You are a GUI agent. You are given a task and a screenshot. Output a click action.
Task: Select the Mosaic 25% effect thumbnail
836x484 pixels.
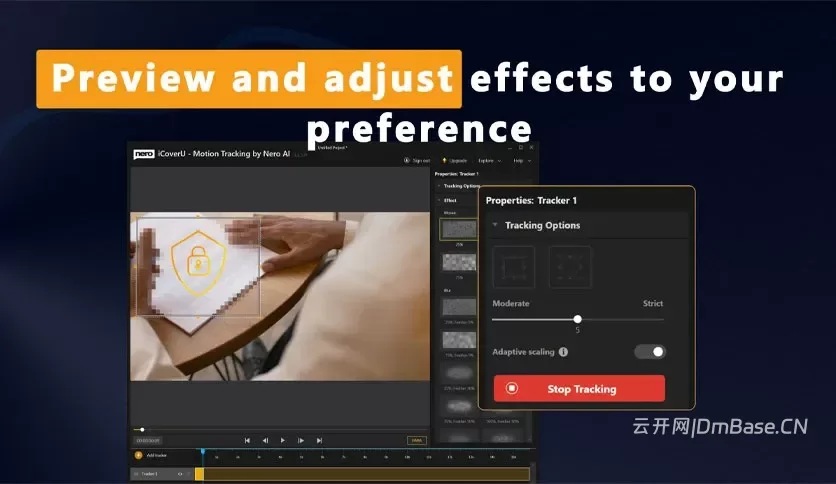tap(459, 230)
